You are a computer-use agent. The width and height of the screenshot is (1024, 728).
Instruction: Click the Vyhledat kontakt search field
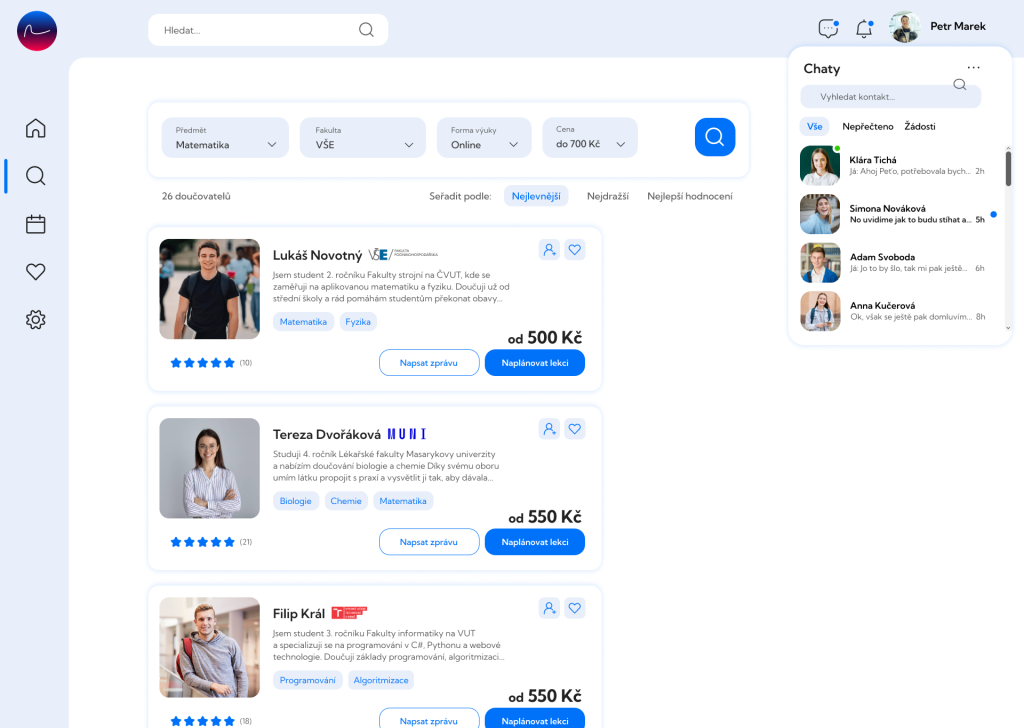(x=891, y=97)
